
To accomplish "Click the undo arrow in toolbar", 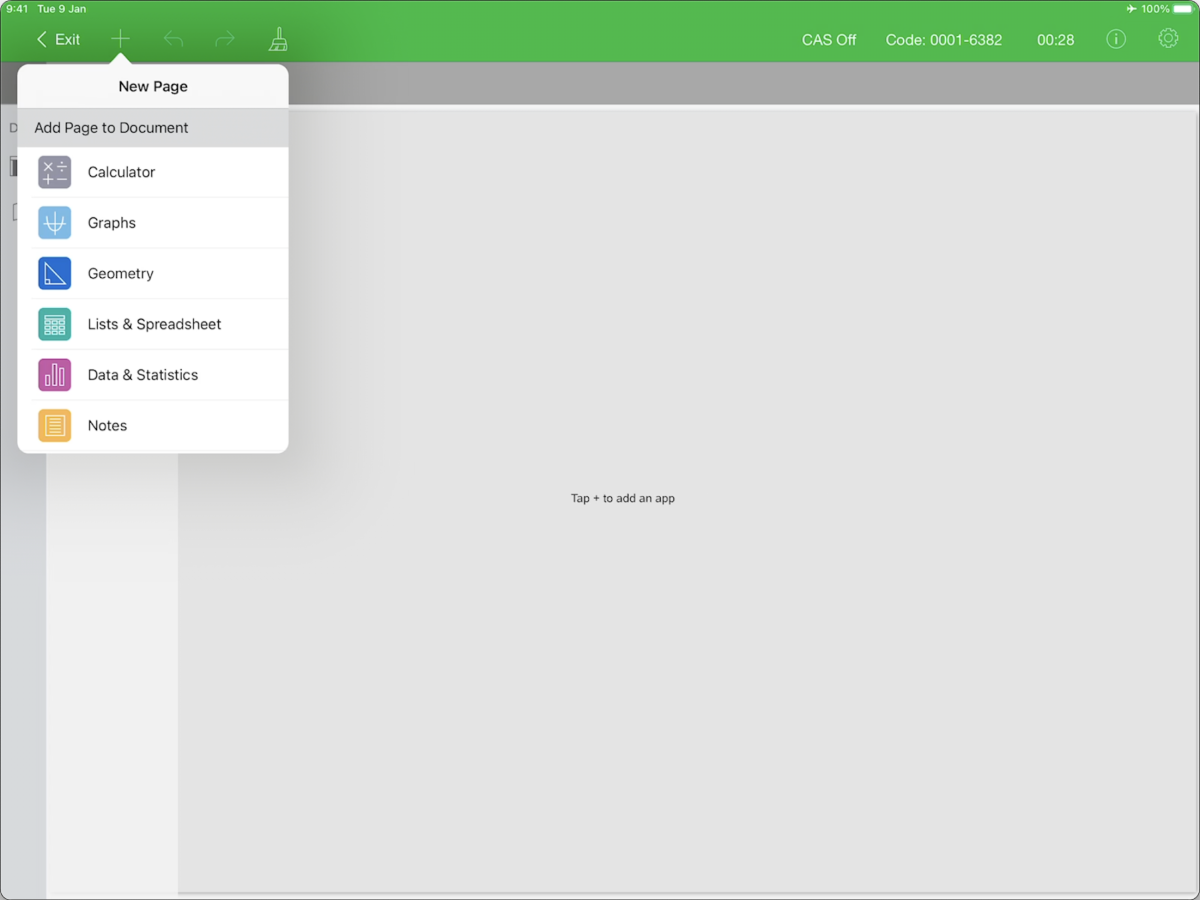I will pyautogui.click(x=173, y=39).
